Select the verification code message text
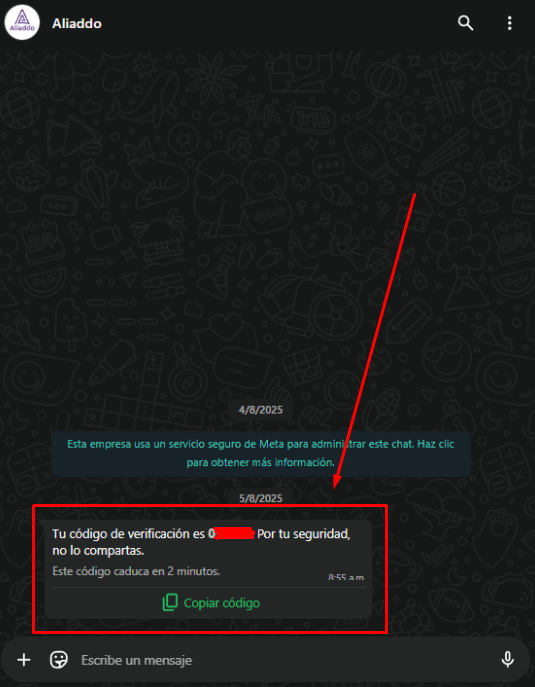Viewport: 535px width, 687px height. coord(202,542)
